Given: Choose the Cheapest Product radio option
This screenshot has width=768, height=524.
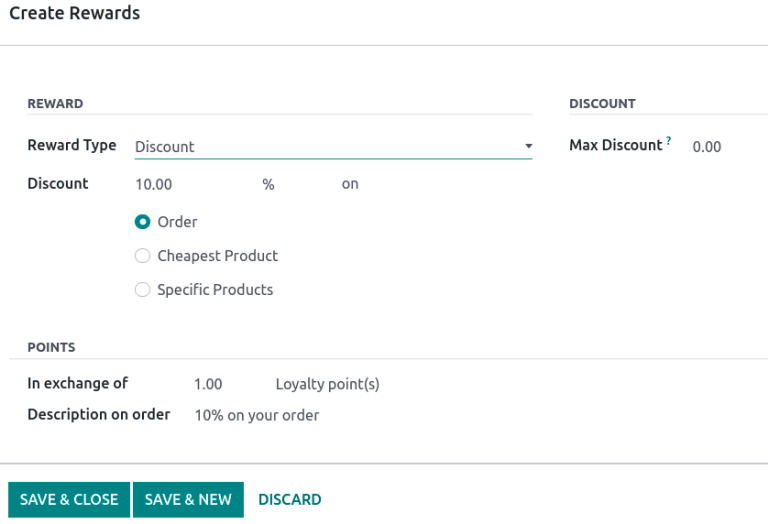Looking at the screenshot, I should (x=143, y=256).
